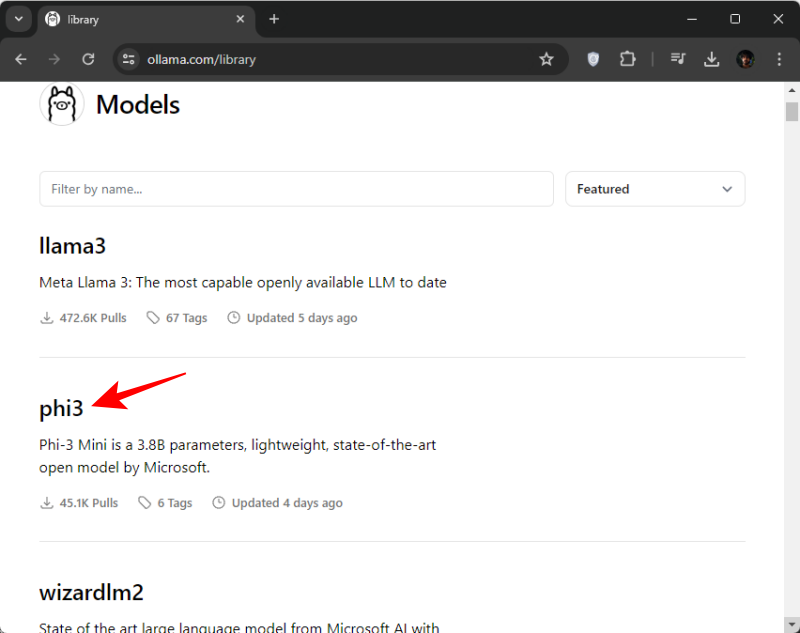The image size is (800, 633).
Task: Maximize the browser window
Action: click(x=735, y=19)
